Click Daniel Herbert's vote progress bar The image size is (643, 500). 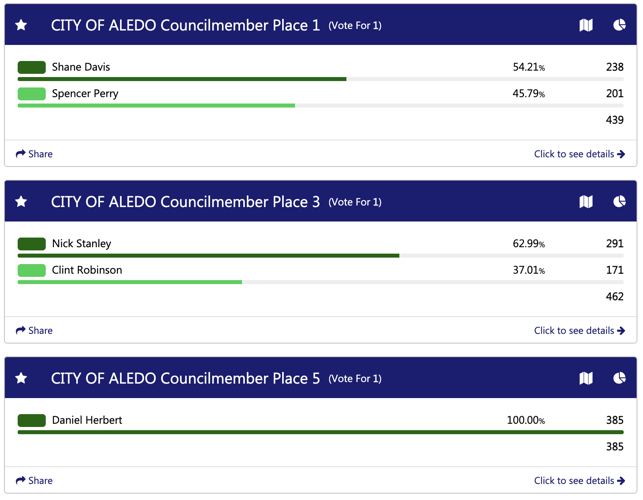(x=320, y=432)
